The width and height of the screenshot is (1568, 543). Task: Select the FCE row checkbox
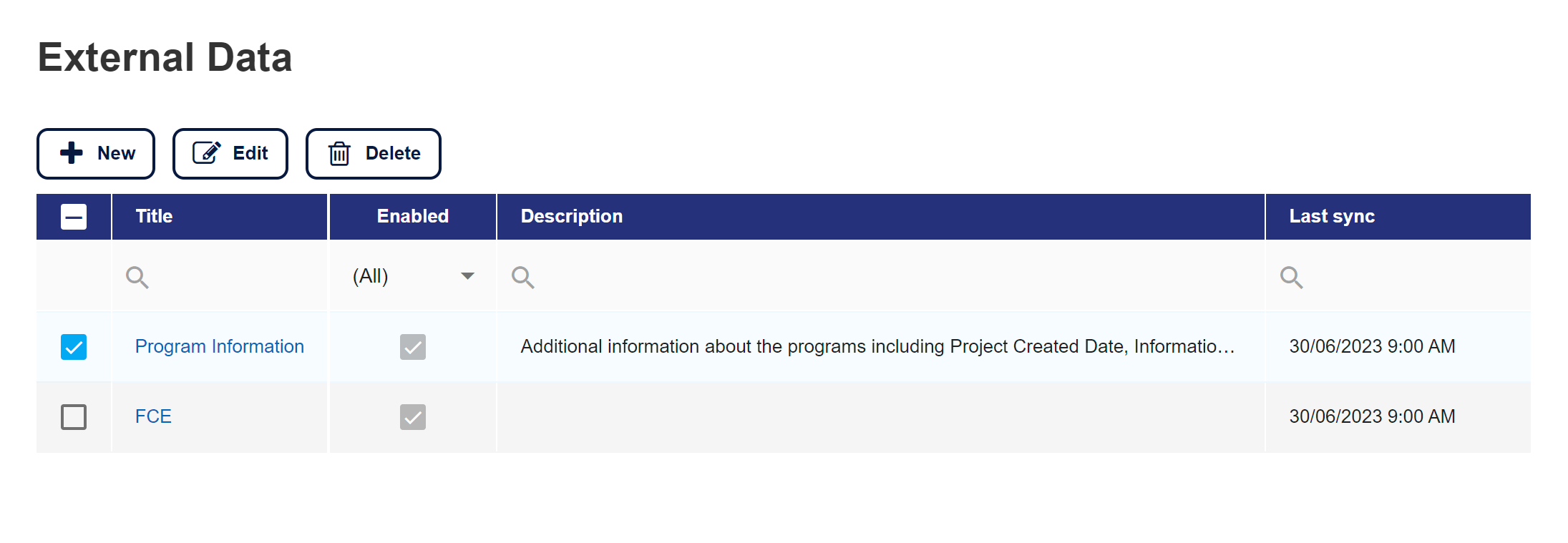74,417
